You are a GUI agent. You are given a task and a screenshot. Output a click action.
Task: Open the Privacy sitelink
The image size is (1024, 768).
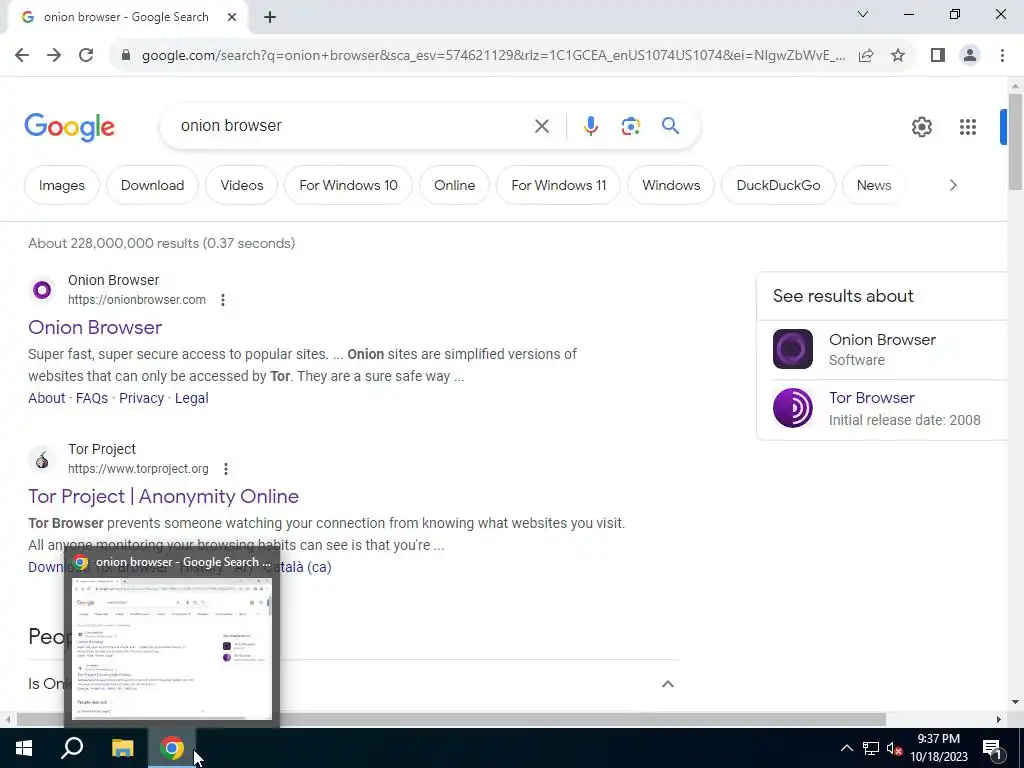141,398
